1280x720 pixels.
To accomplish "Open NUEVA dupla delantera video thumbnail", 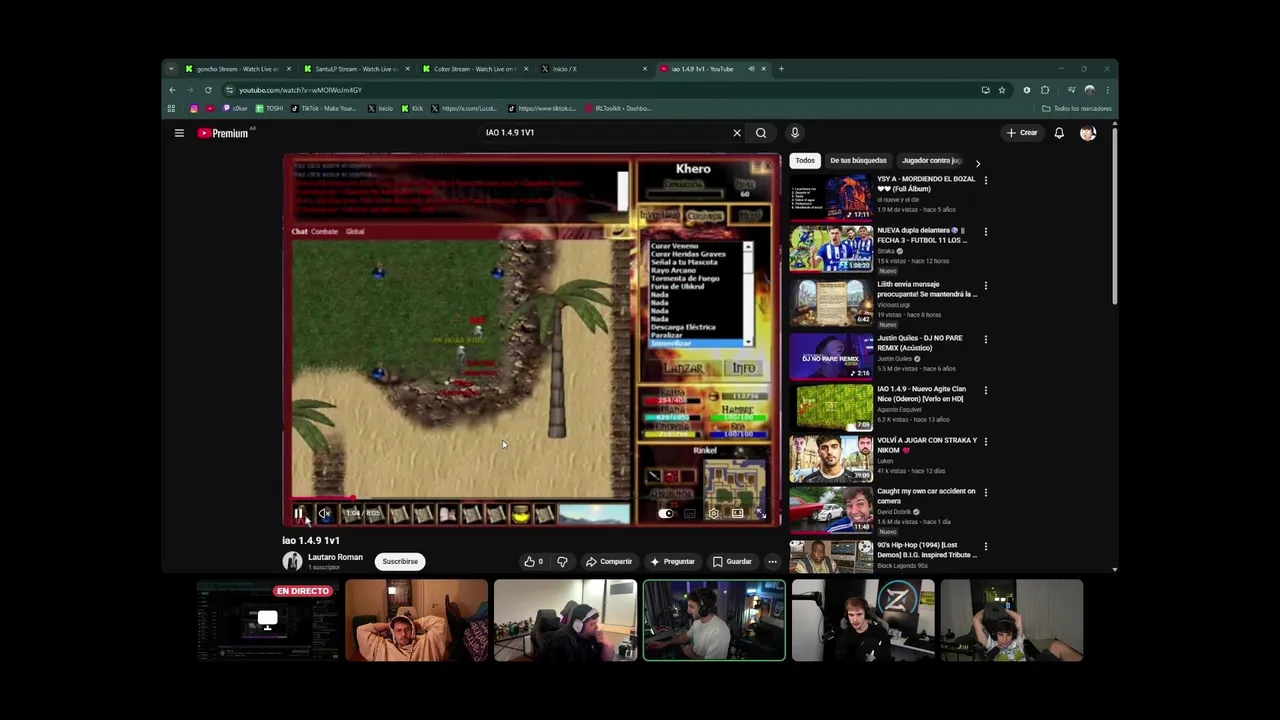I will pos(832,249).
